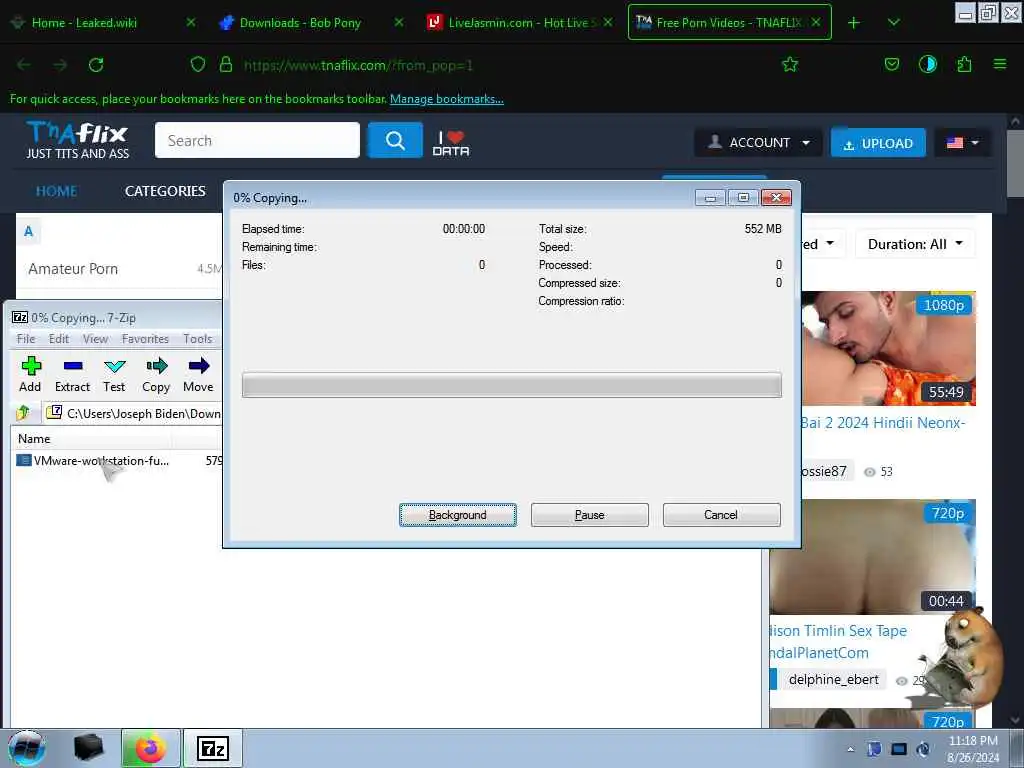Open a new browser tab
Image resolution: width=1024 pixels, height=768 pixels.
point(854,23)
